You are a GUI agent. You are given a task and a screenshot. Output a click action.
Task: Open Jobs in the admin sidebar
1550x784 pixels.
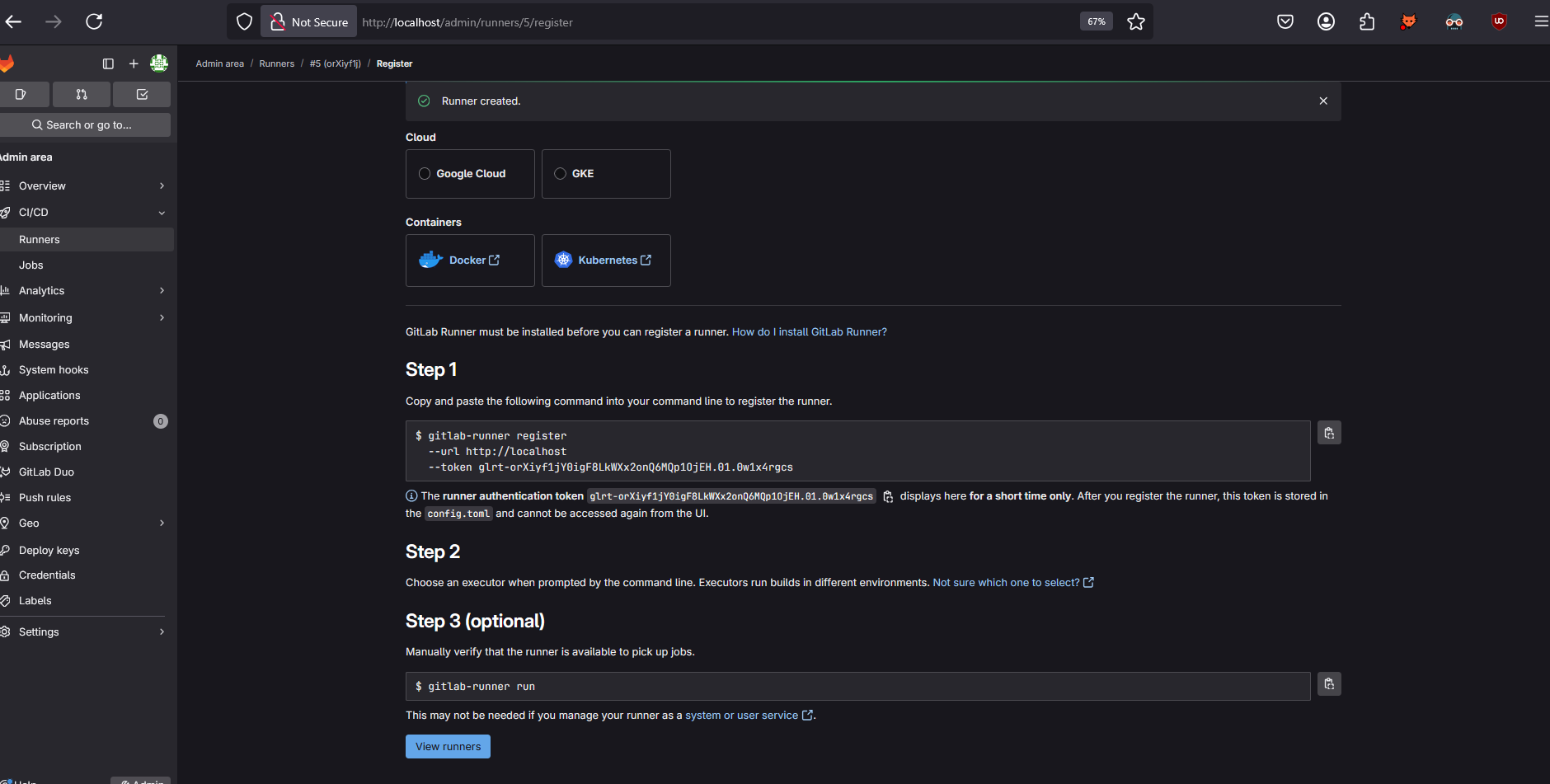(x=31, y=265)
